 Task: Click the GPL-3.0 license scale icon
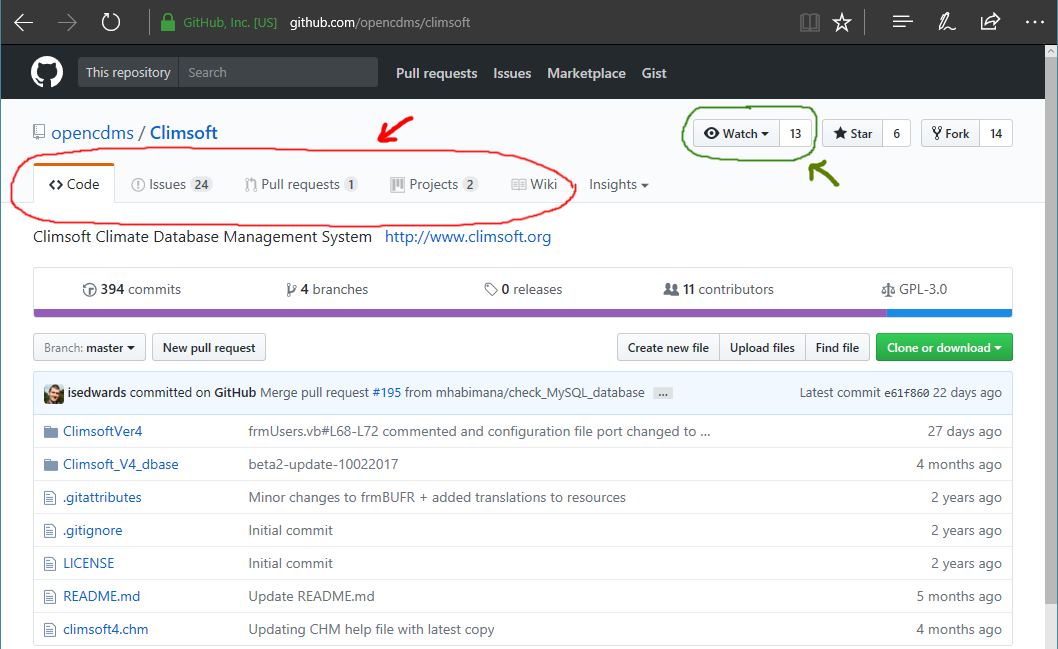point(888,289)
